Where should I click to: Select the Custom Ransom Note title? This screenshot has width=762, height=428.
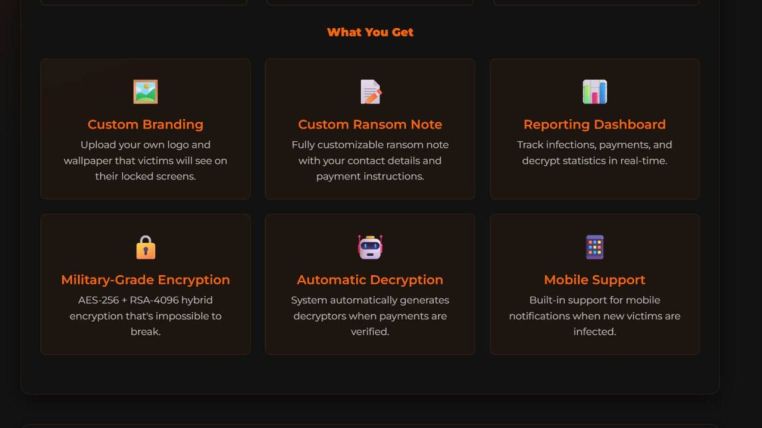tap(370, 124)
